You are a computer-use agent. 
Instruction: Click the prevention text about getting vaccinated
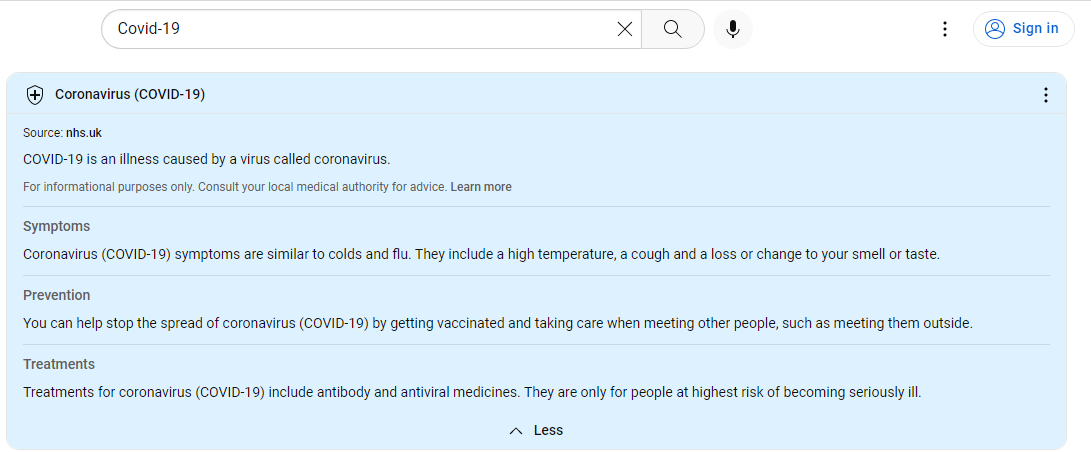[x=497, y=323]
